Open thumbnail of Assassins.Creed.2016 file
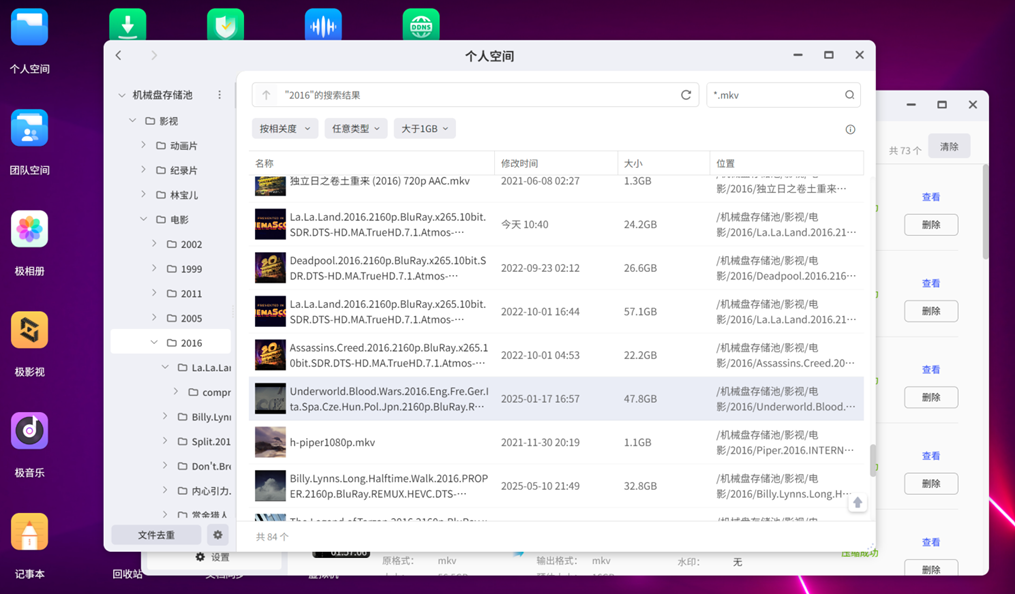The image size is (1015, 594). [270, 355]
